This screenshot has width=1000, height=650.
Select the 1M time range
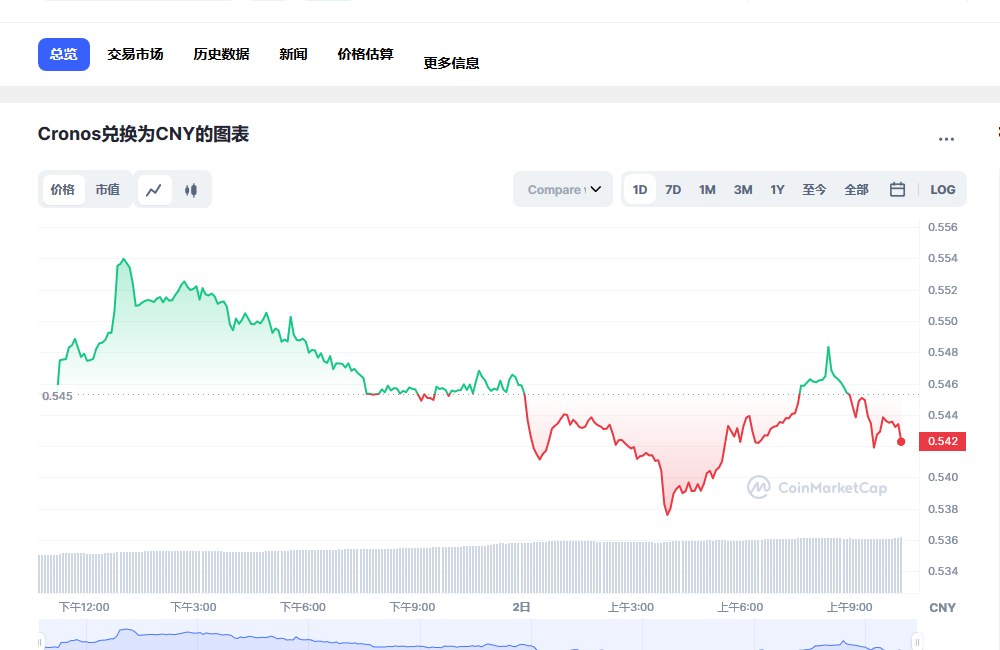tap(707, 189)
